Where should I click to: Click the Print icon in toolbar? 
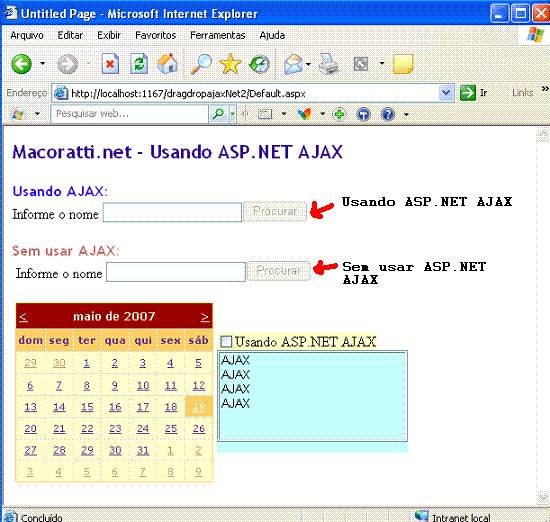328,64
